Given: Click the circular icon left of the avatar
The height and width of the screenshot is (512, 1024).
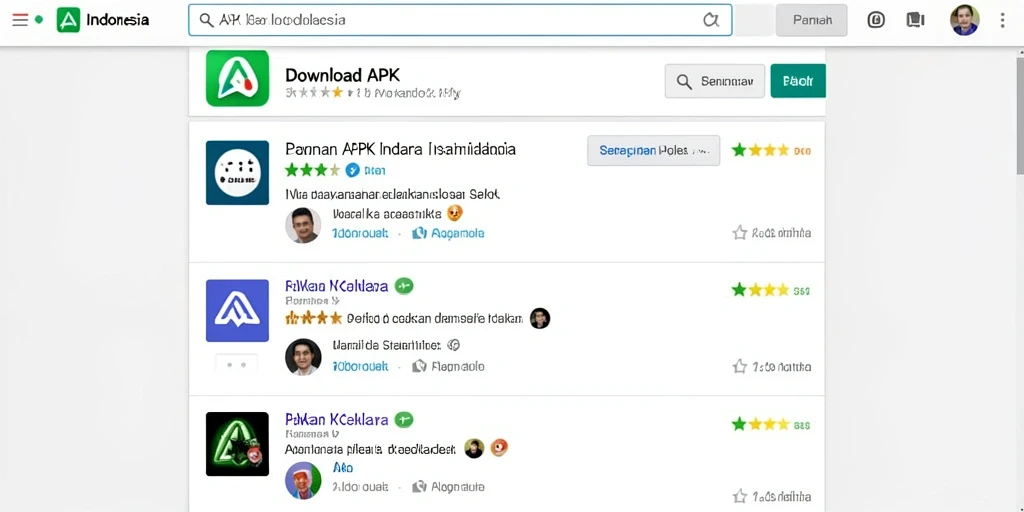Looking at the screenshot, I should pos(876,20).
